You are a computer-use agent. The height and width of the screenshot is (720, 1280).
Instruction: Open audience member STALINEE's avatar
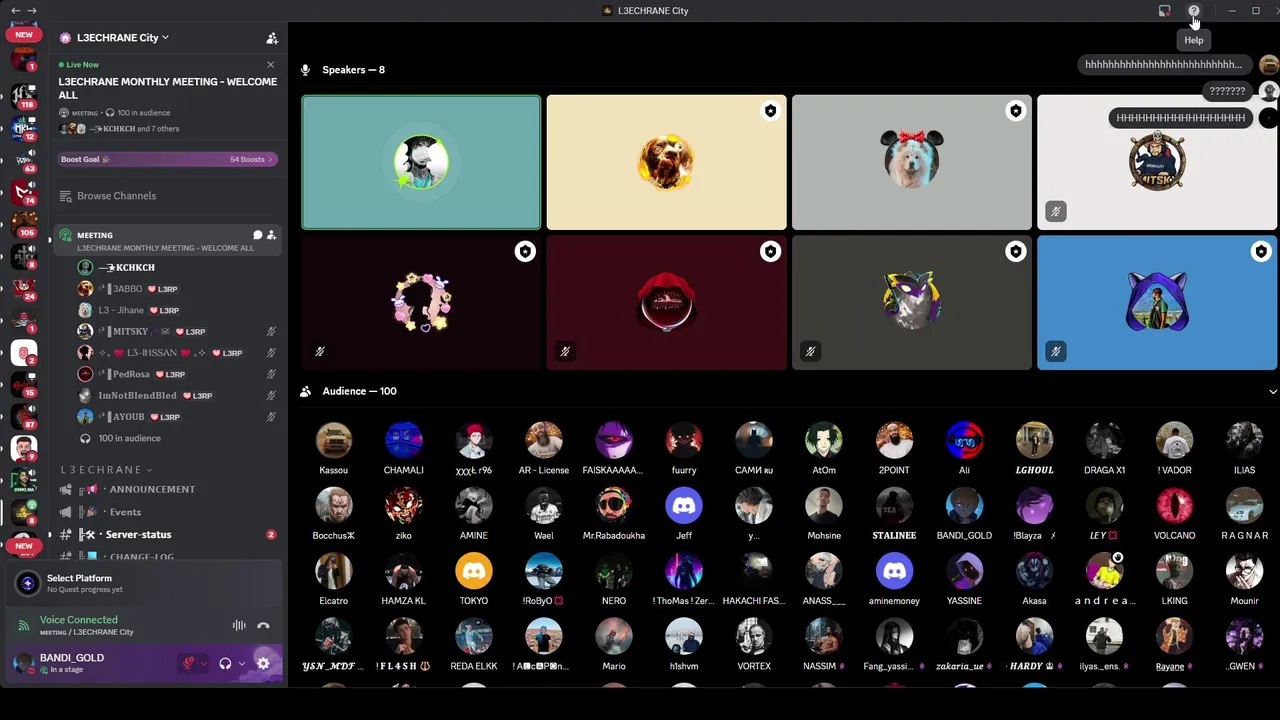click(x=894, y=506)
